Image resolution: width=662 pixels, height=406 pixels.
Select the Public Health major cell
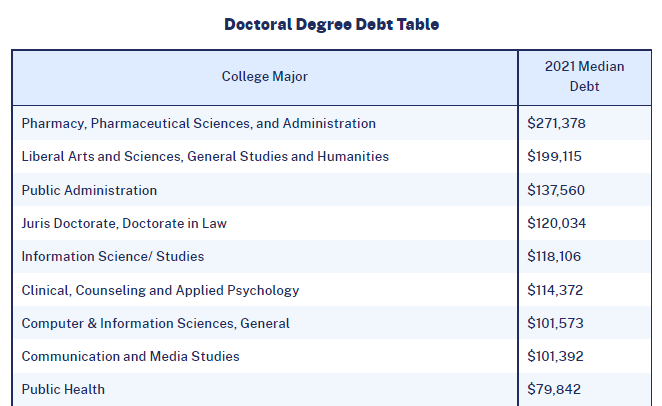[63, 389]
